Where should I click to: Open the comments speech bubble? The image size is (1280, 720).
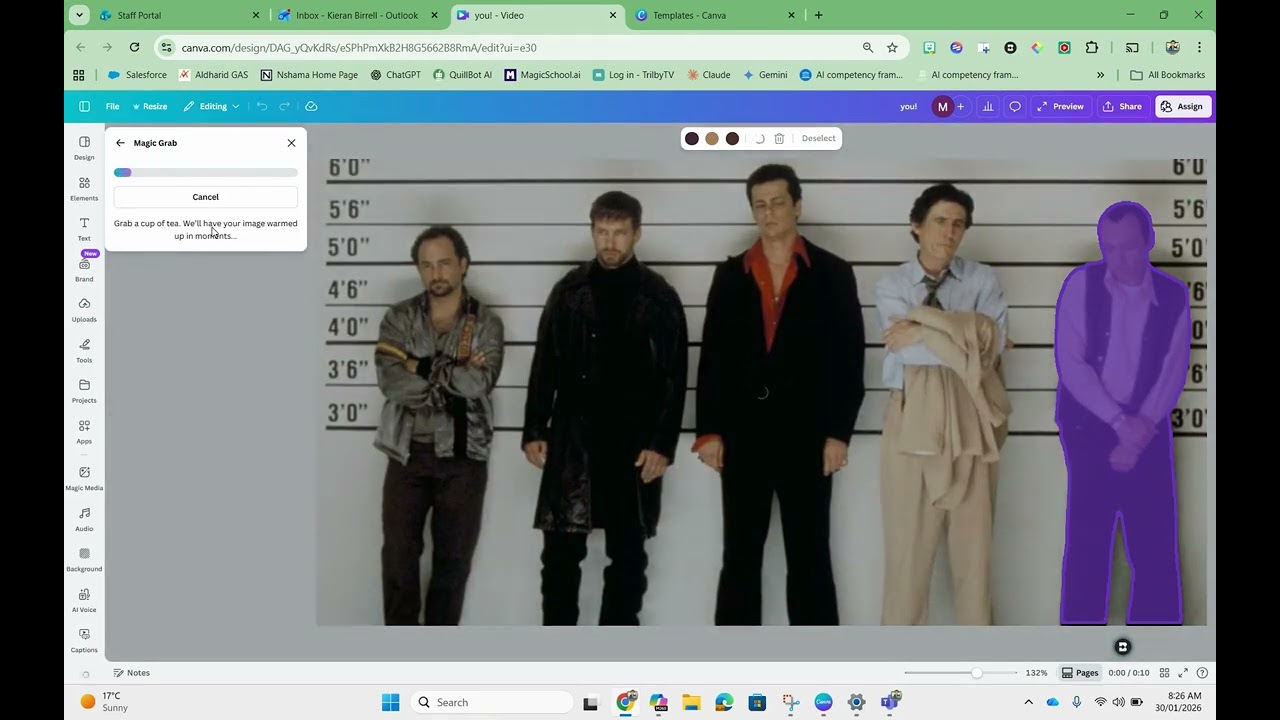(1015, 106)
